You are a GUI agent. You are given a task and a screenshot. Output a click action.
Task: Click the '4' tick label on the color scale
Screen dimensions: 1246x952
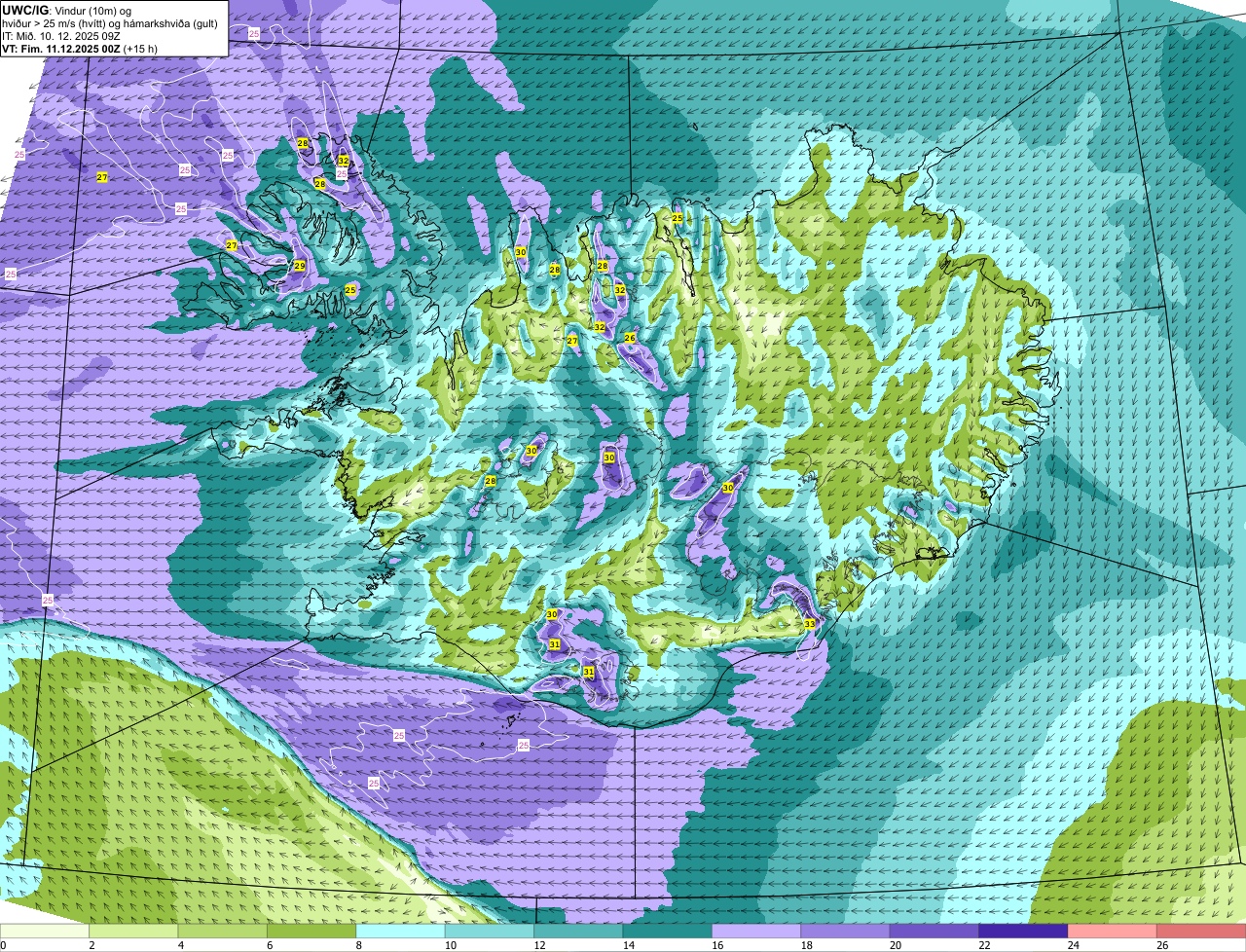[x=181, y=945]
